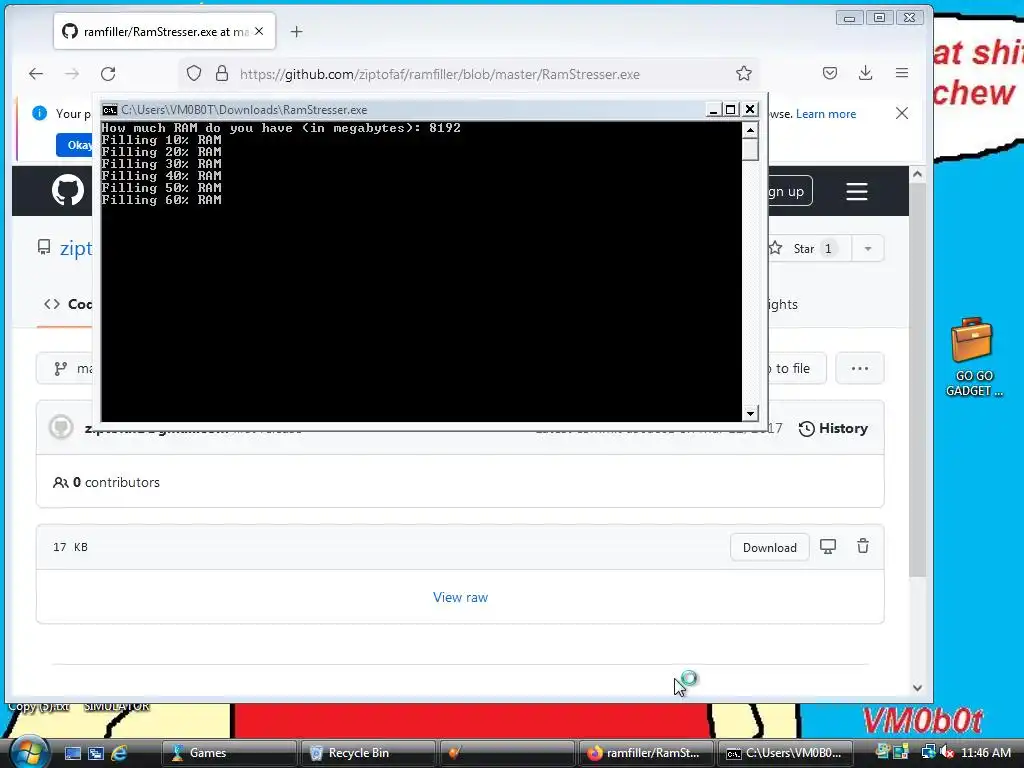1024x768 pixels.
Task: Reload the current GitHub page
Action: 108,74
